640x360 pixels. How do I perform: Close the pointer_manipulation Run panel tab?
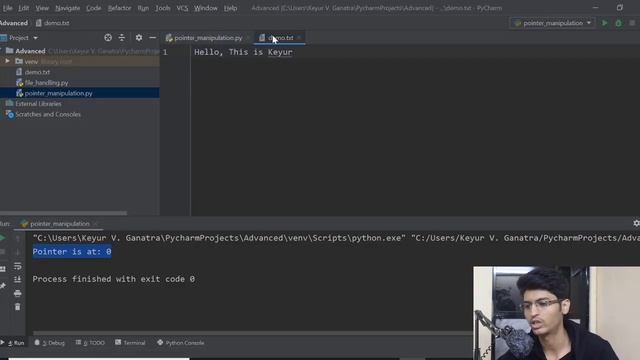click(x=95, y=224)
